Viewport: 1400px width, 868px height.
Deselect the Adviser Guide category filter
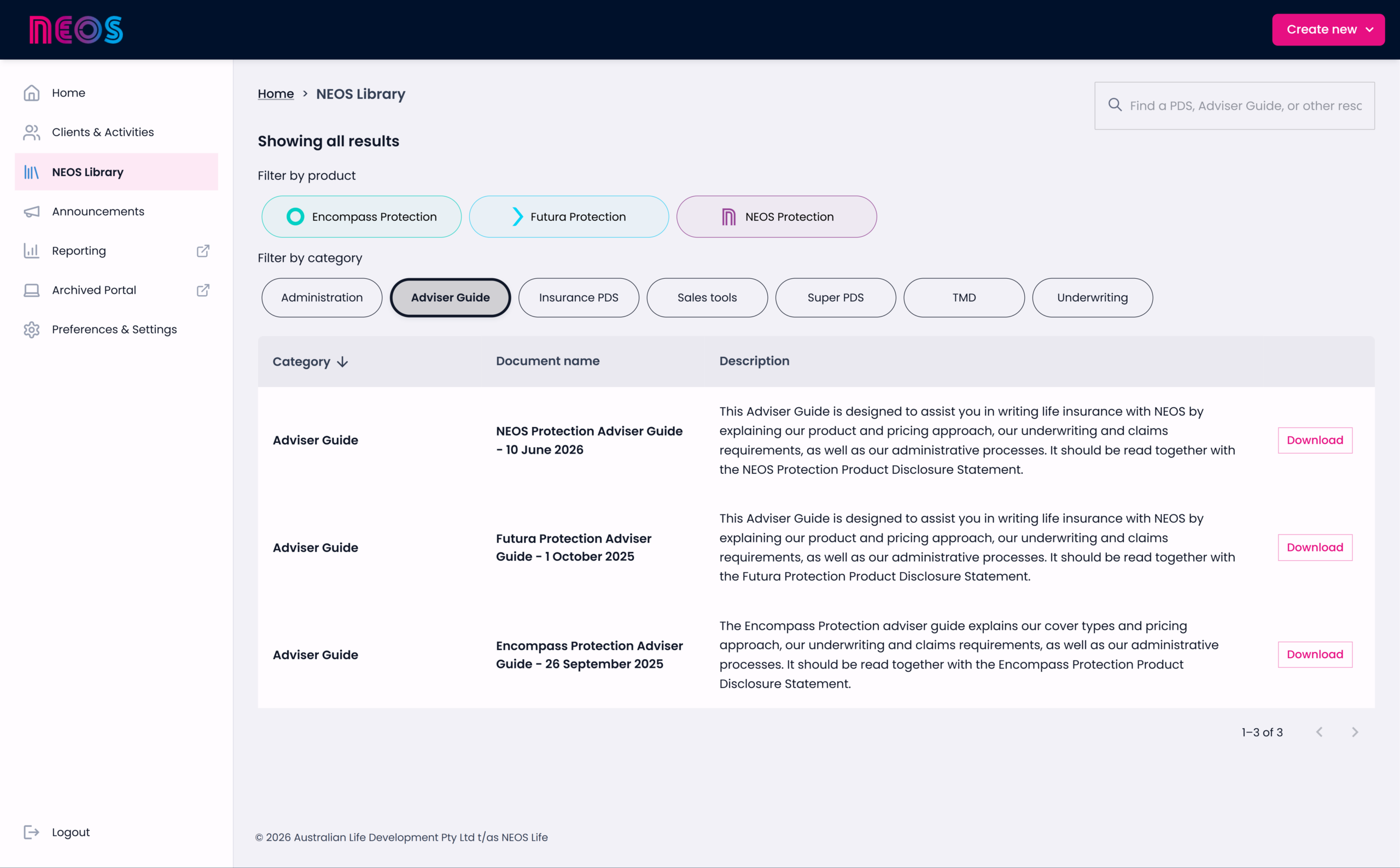pyautogui.click(x=450, y=297)
